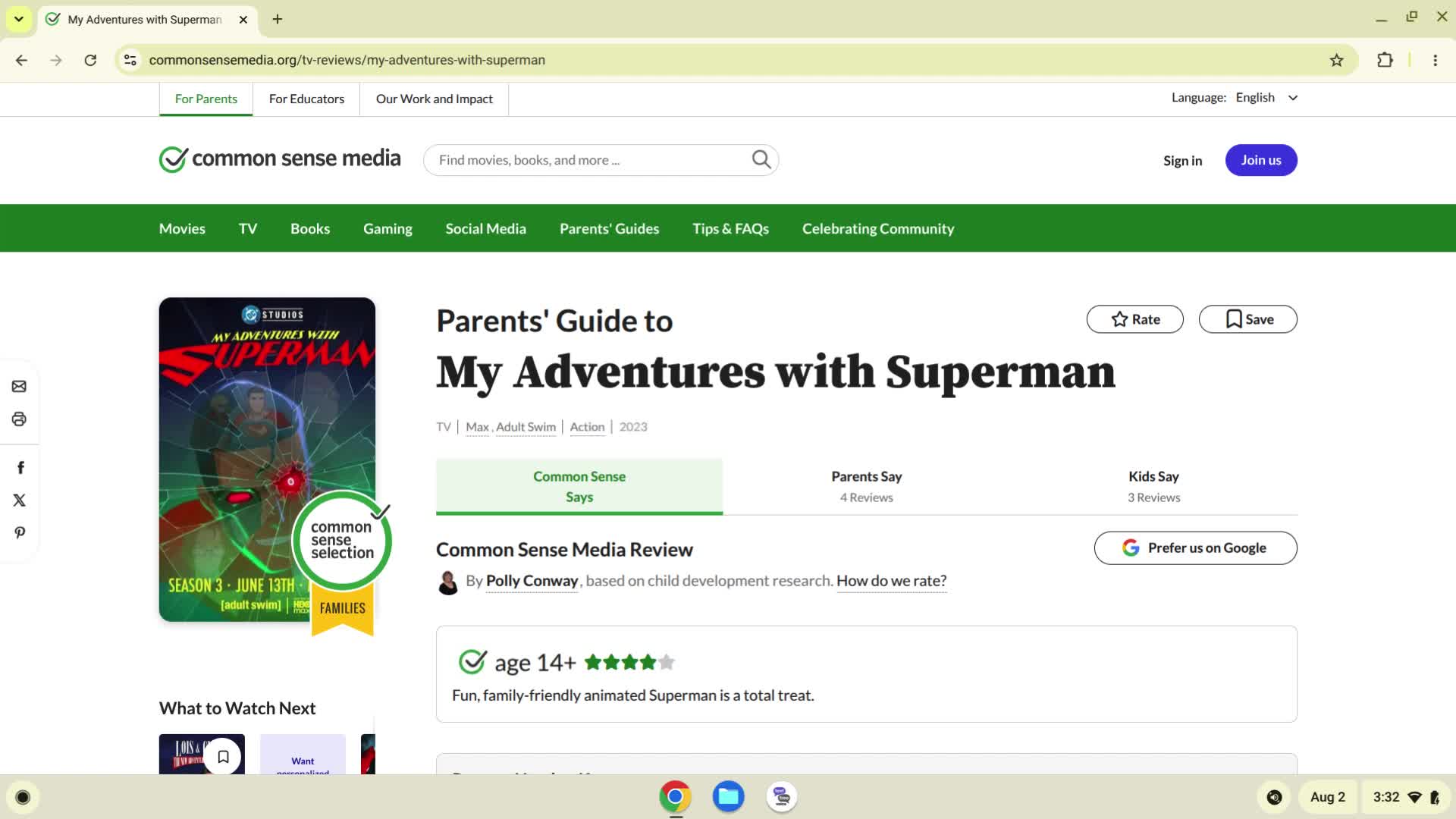The width and height of the screenshot is (1456, 819).
Task: Click the Aug 2 date in shelf
Action: point(1327,797)
